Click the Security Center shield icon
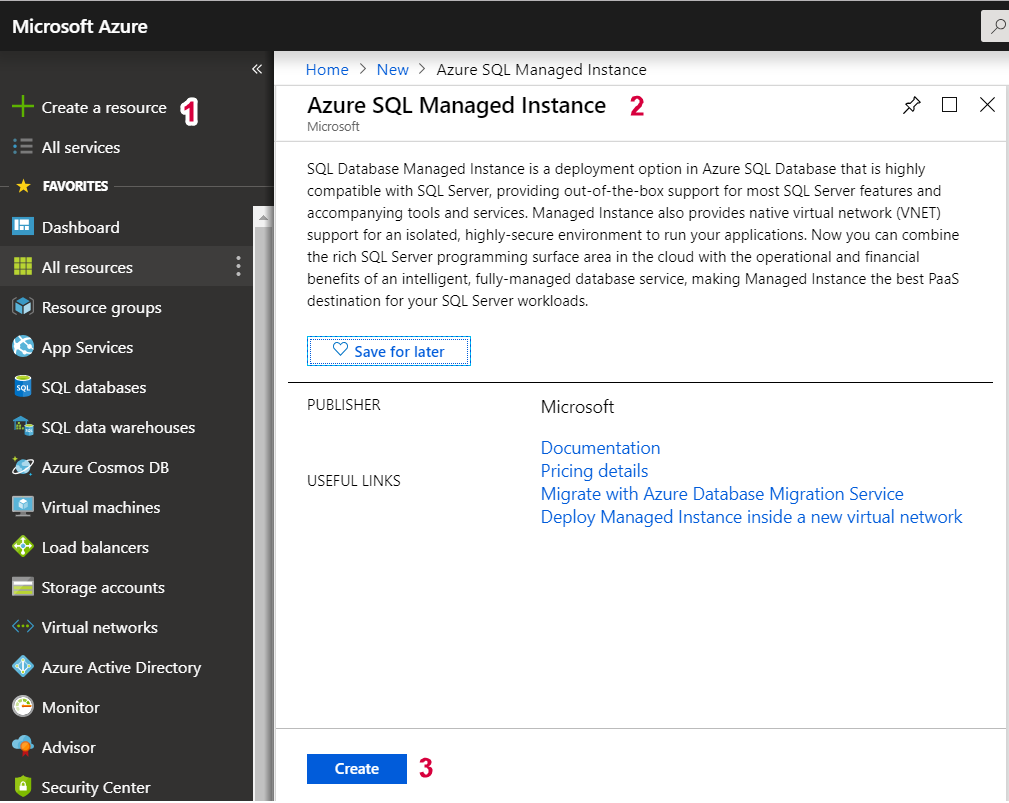 [x=23, y=787]
